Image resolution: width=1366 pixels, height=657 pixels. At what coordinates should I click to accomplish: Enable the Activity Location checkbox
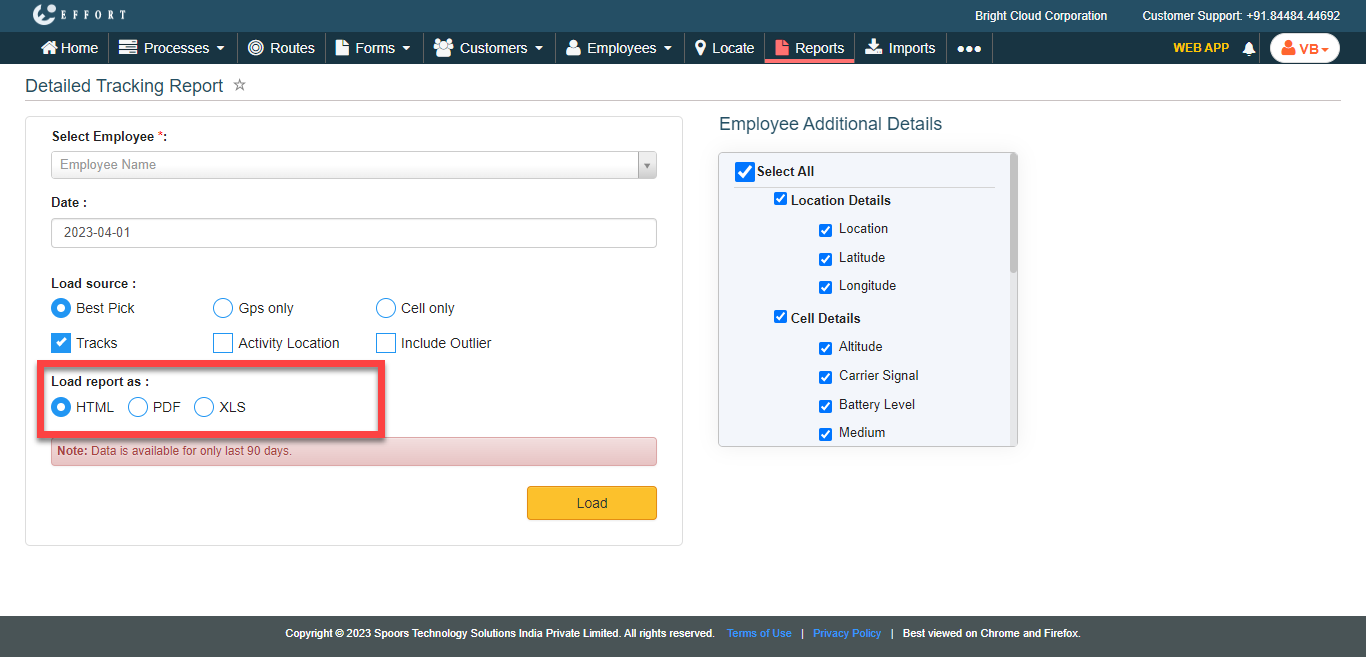click(223, 343)
